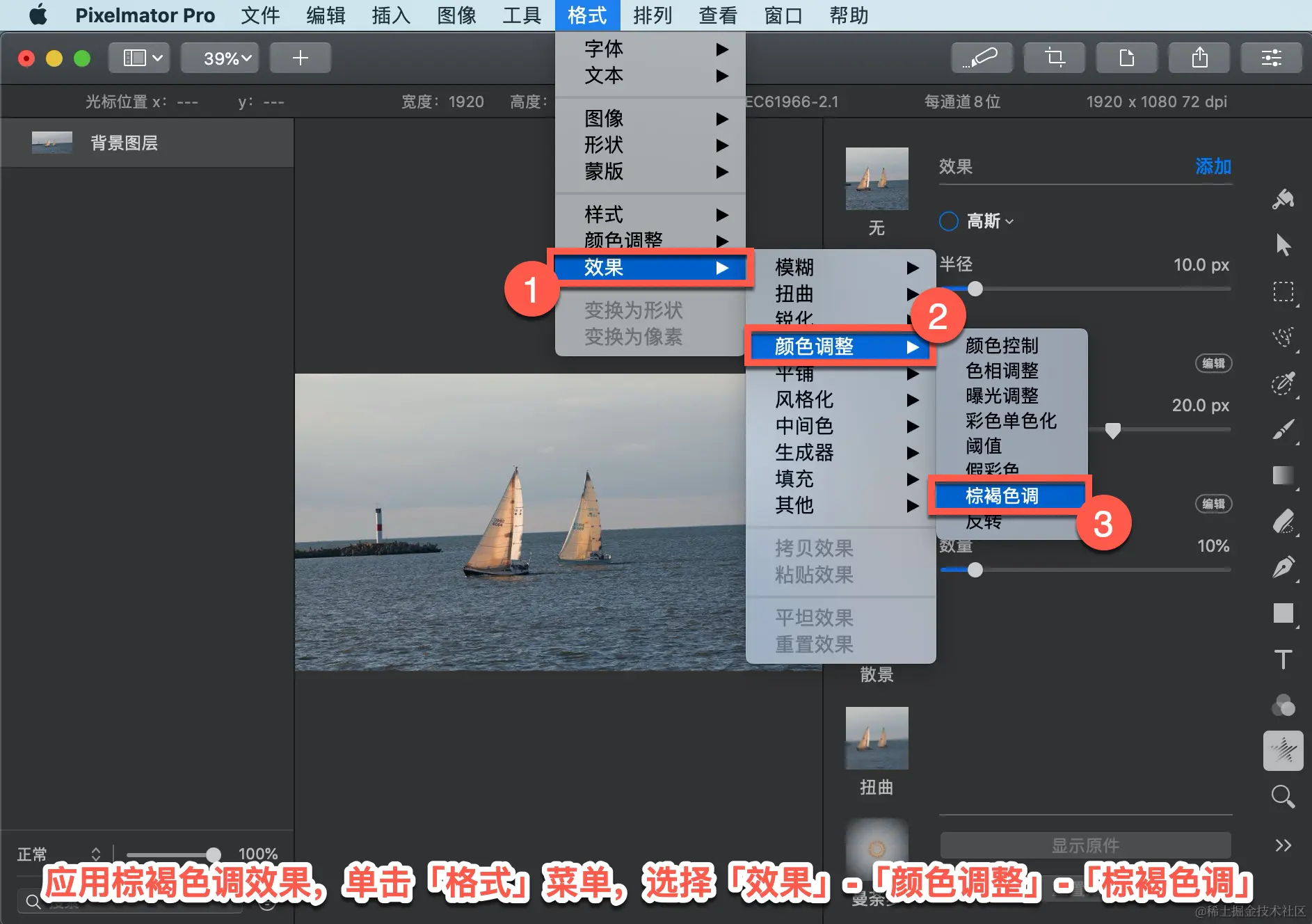Select the Arrange arrow tool
The height and width of the screenshot is (924, 1312).
coord(1283,245)
